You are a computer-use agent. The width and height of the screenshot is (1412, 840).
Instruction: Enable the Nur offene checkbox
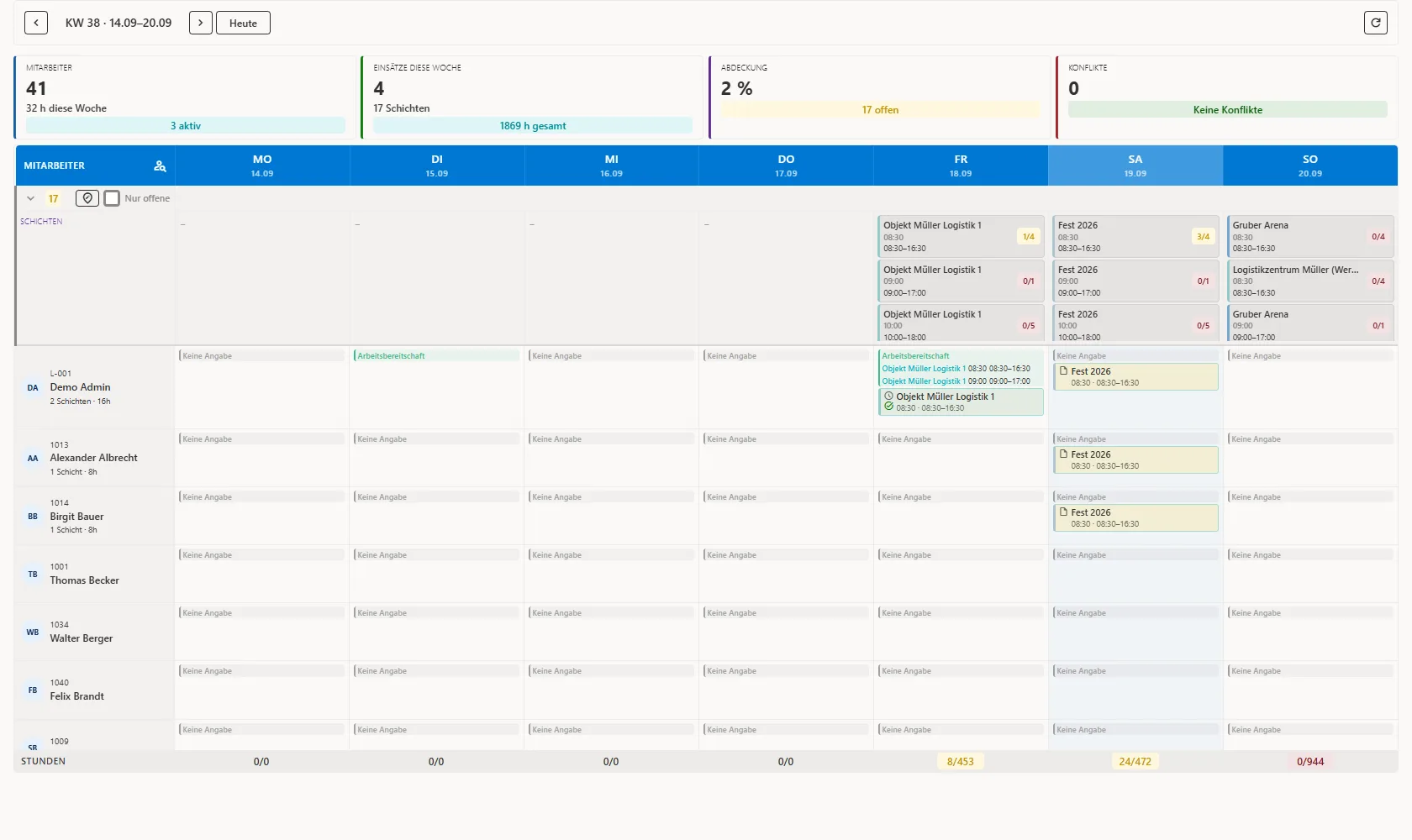point(112,198)
